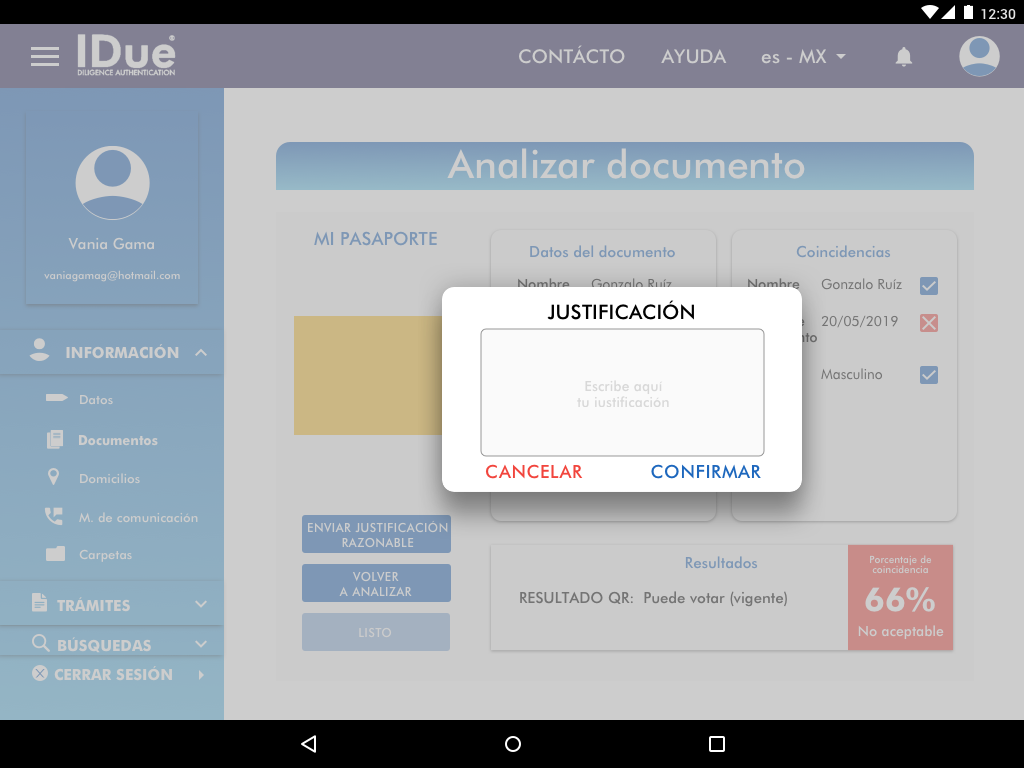Screen dimensions: 1024x768
Task: Collapse the INFORMACIÓN section
Action: coord(201,353)
